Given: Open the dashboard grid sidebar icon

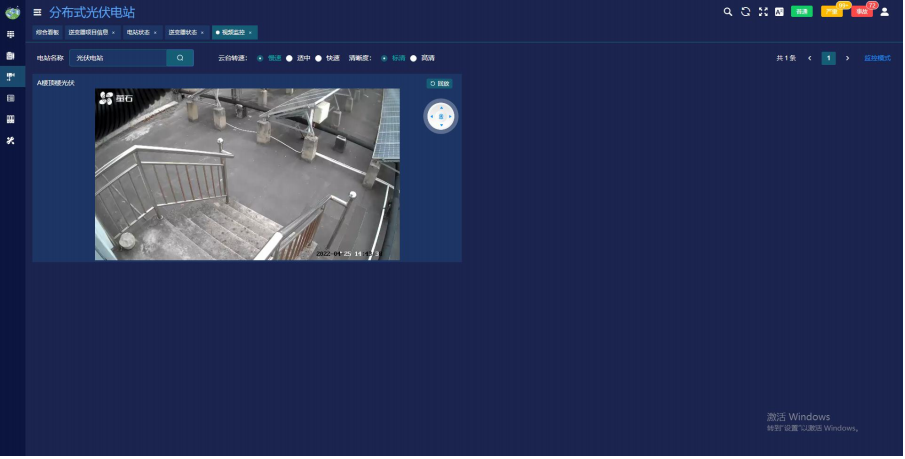Looking at the screenshot, I should click(10, 35).
